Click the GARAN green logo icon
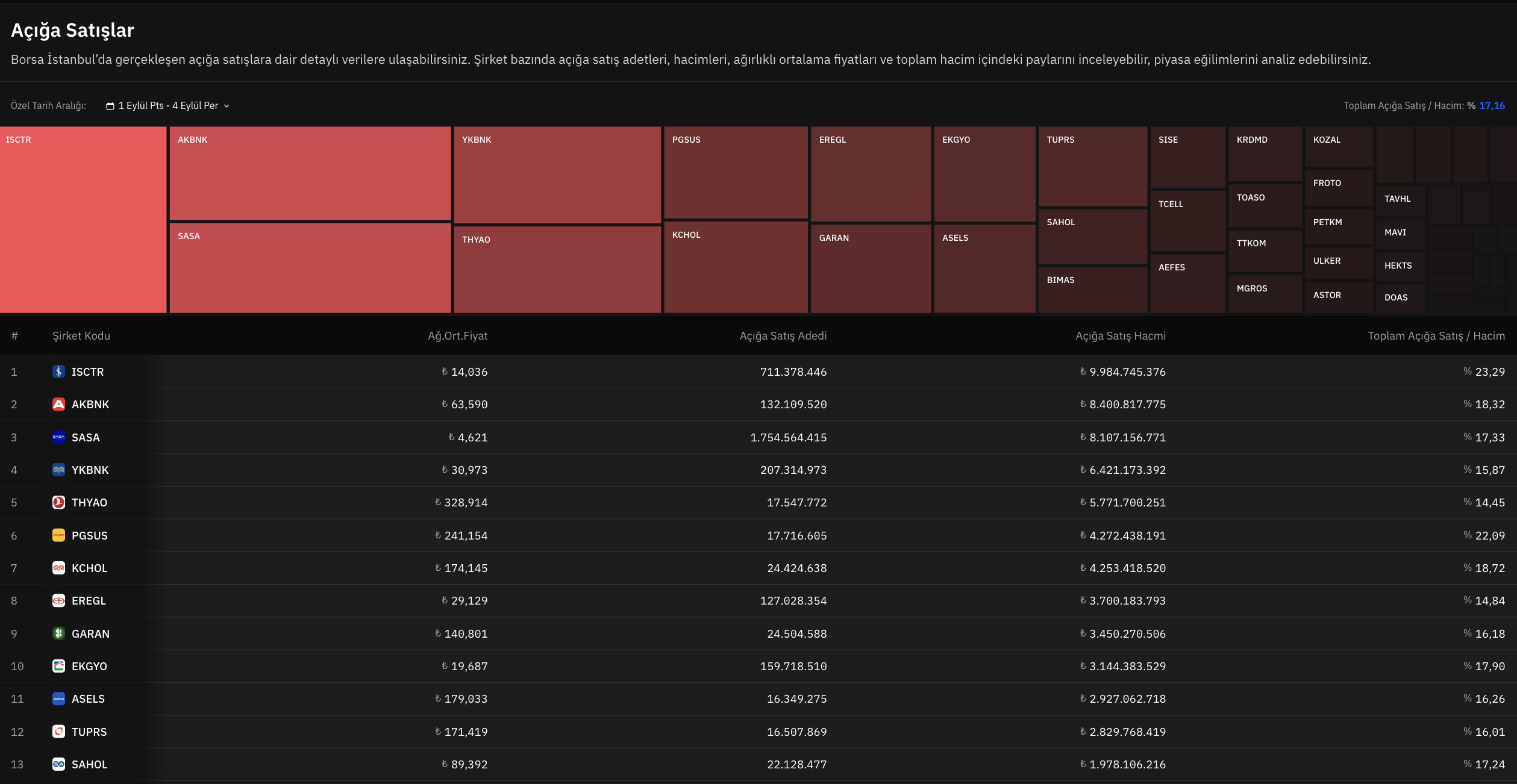 tap(58, 633)
